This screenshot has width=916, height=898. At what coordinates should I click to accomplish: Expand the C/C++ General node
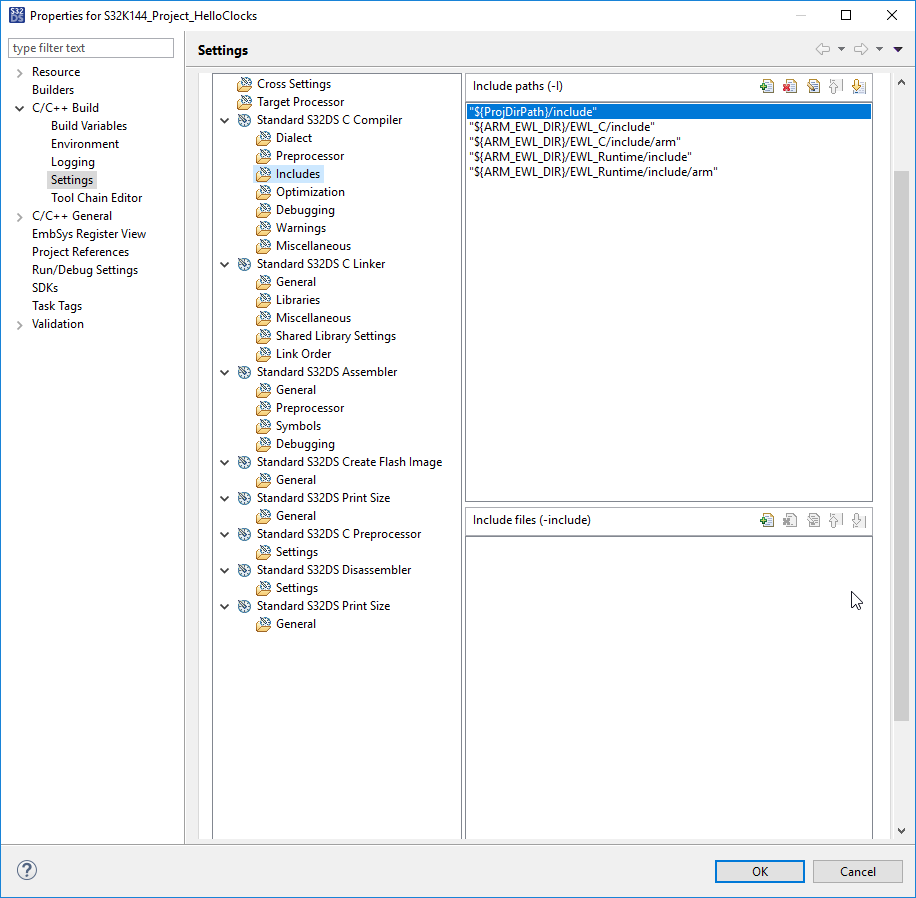pos(19,217)
